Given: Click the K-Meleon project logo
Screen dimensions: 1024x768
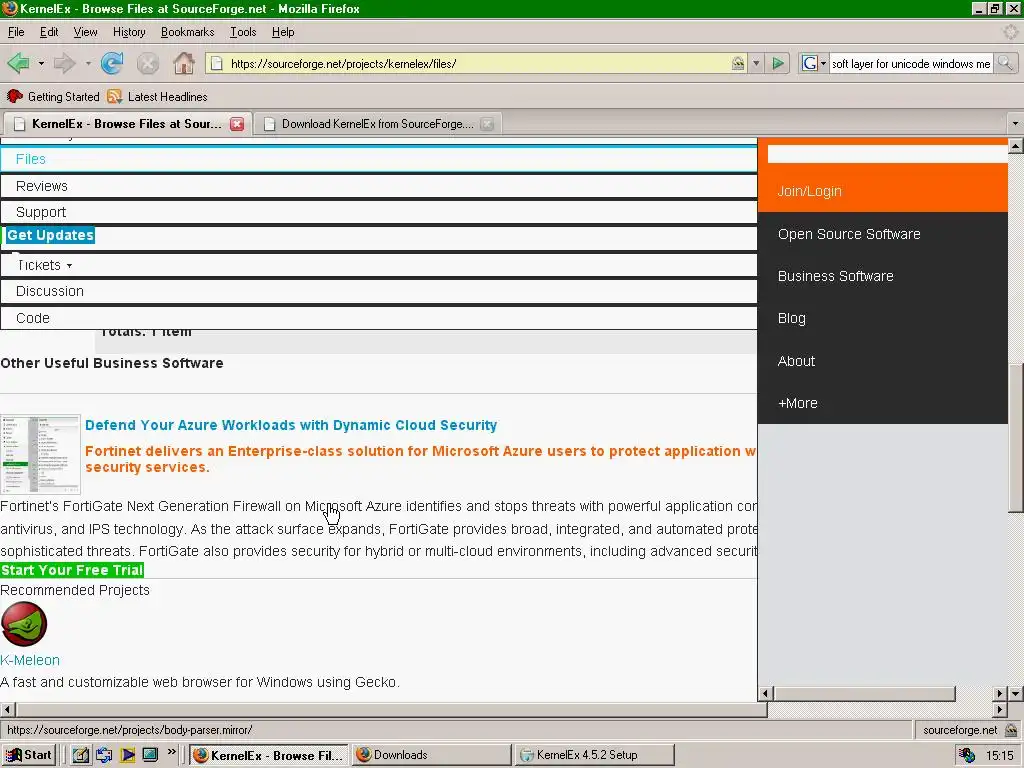Looking at the screenshot, I should 24,624.
